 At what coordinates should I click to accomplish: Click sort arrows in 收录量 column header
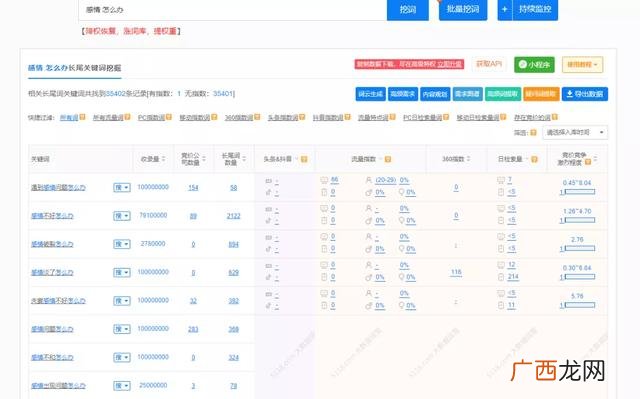point(163,159)
